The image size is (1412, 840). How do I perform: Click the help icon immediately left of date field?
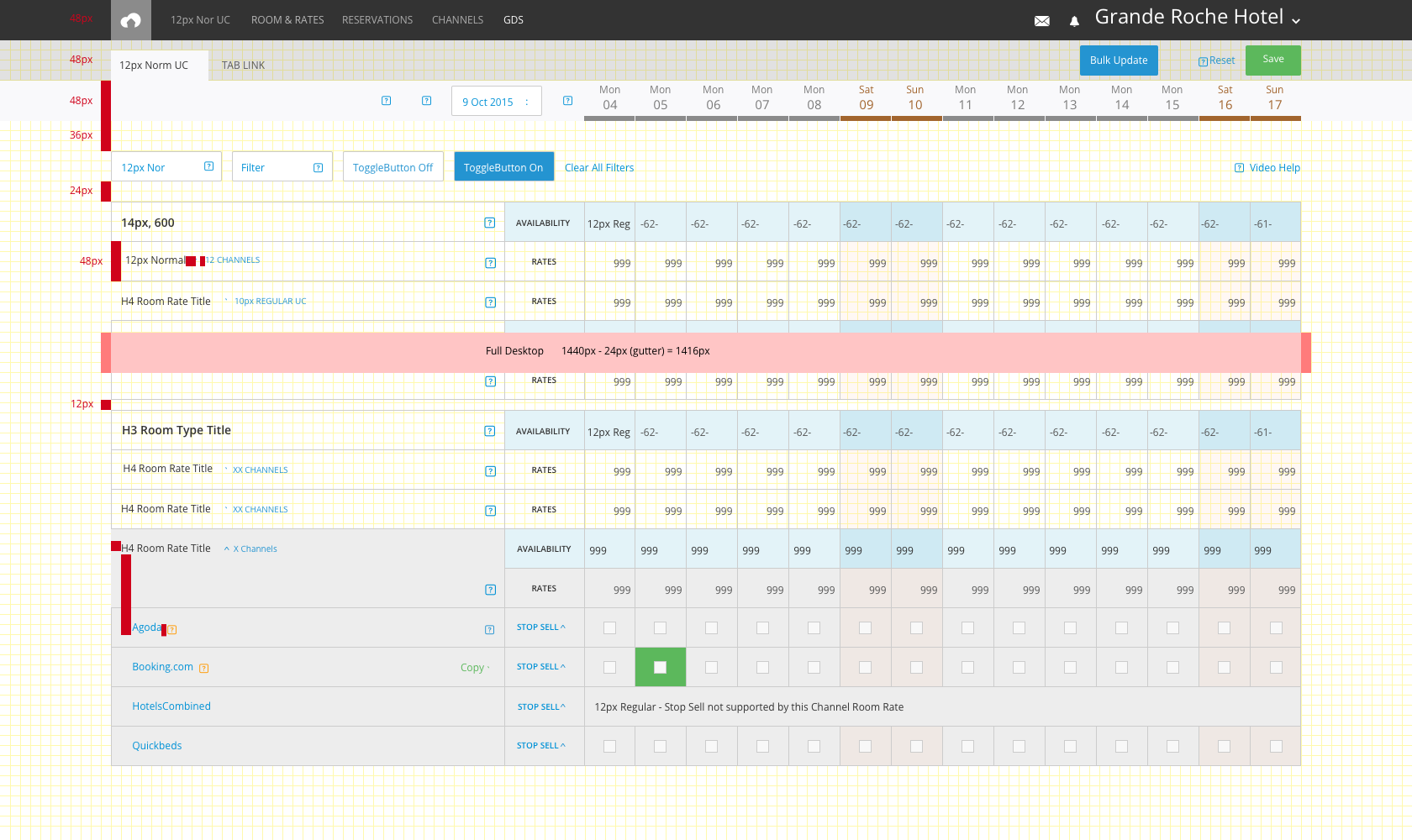click(427, 101)
